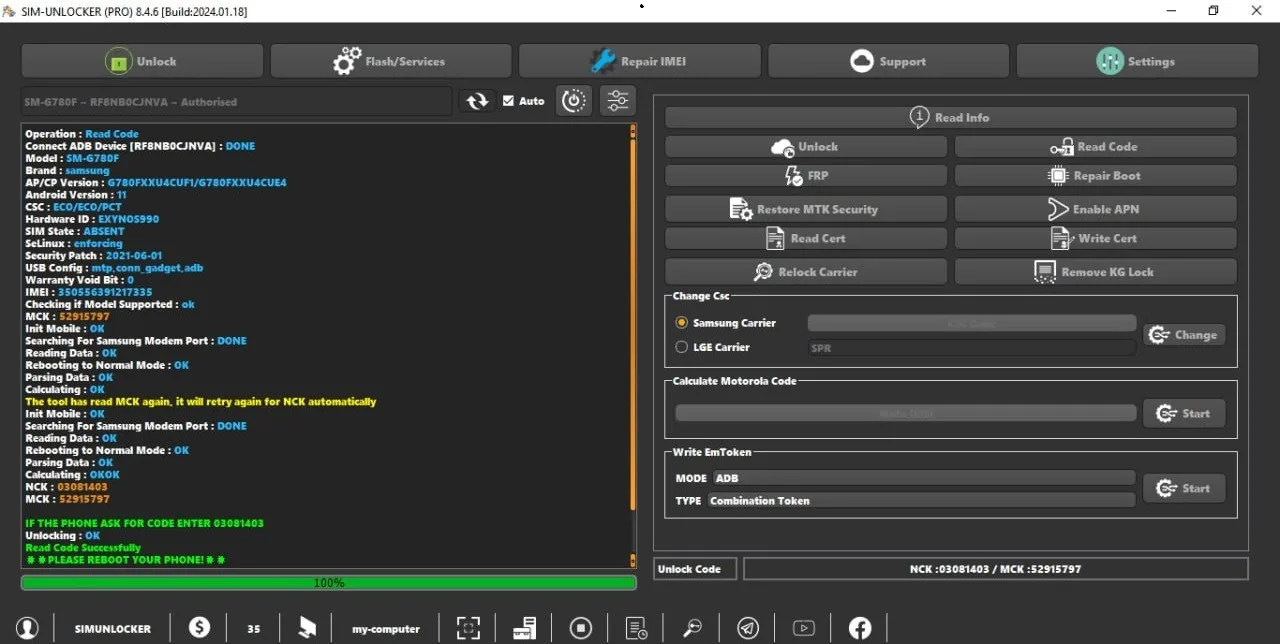1280x644 pixels.
Task: Click the Security Patch : 2021-06-01 line
Action: (x=93, y=256)
